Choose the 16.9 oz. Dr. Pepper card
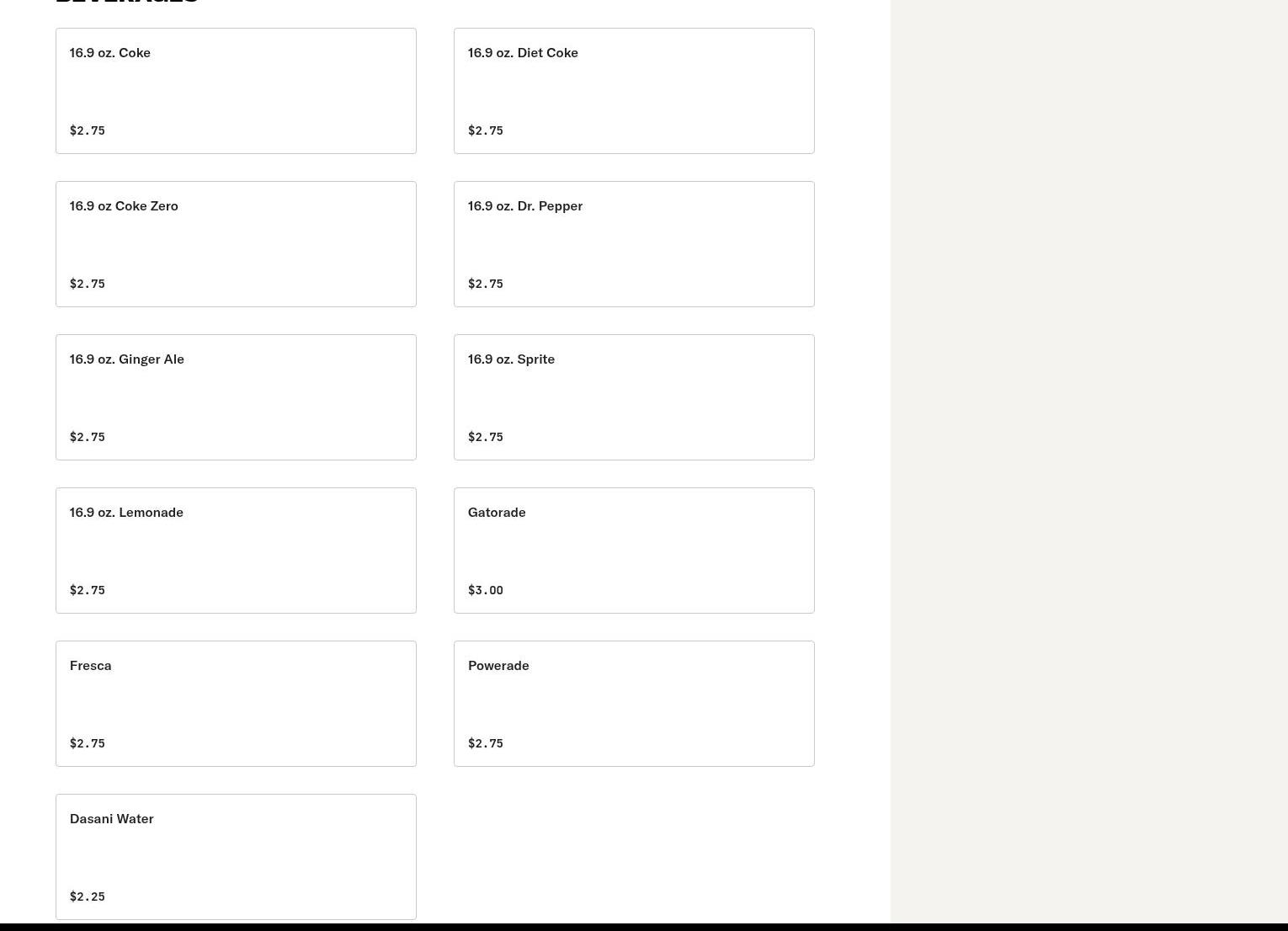Viewport: 1288px width, 931px height. pos(634,244)
